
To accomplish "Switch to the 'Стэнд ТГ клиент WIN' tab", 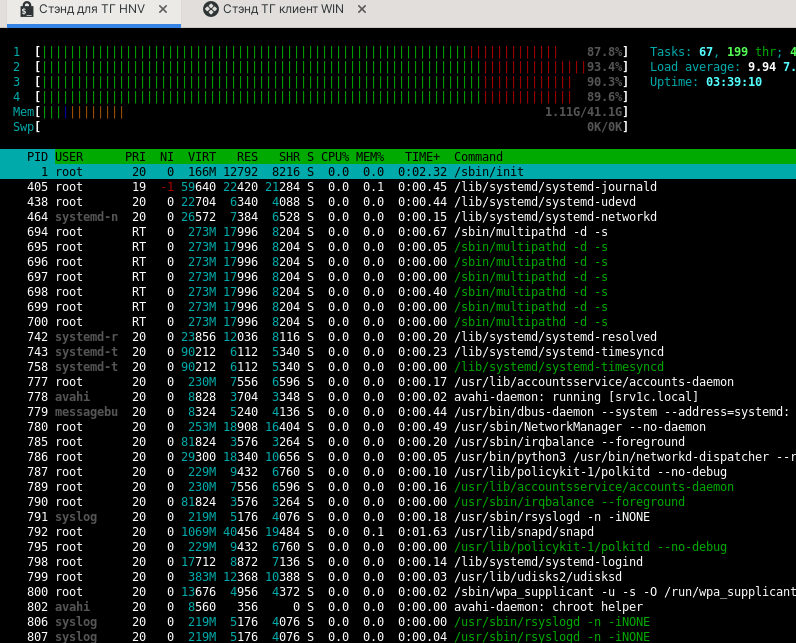I will coord(284,10).
